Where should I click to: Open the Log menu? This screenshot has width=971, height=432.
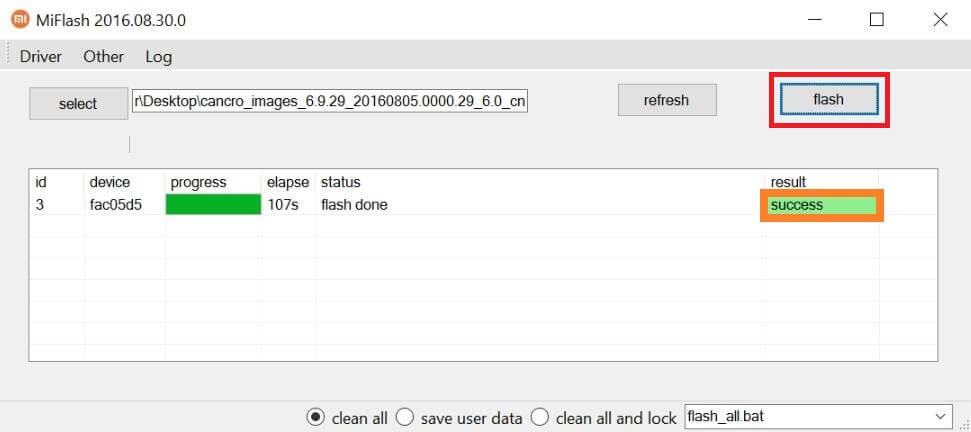[x=159, y=57]
